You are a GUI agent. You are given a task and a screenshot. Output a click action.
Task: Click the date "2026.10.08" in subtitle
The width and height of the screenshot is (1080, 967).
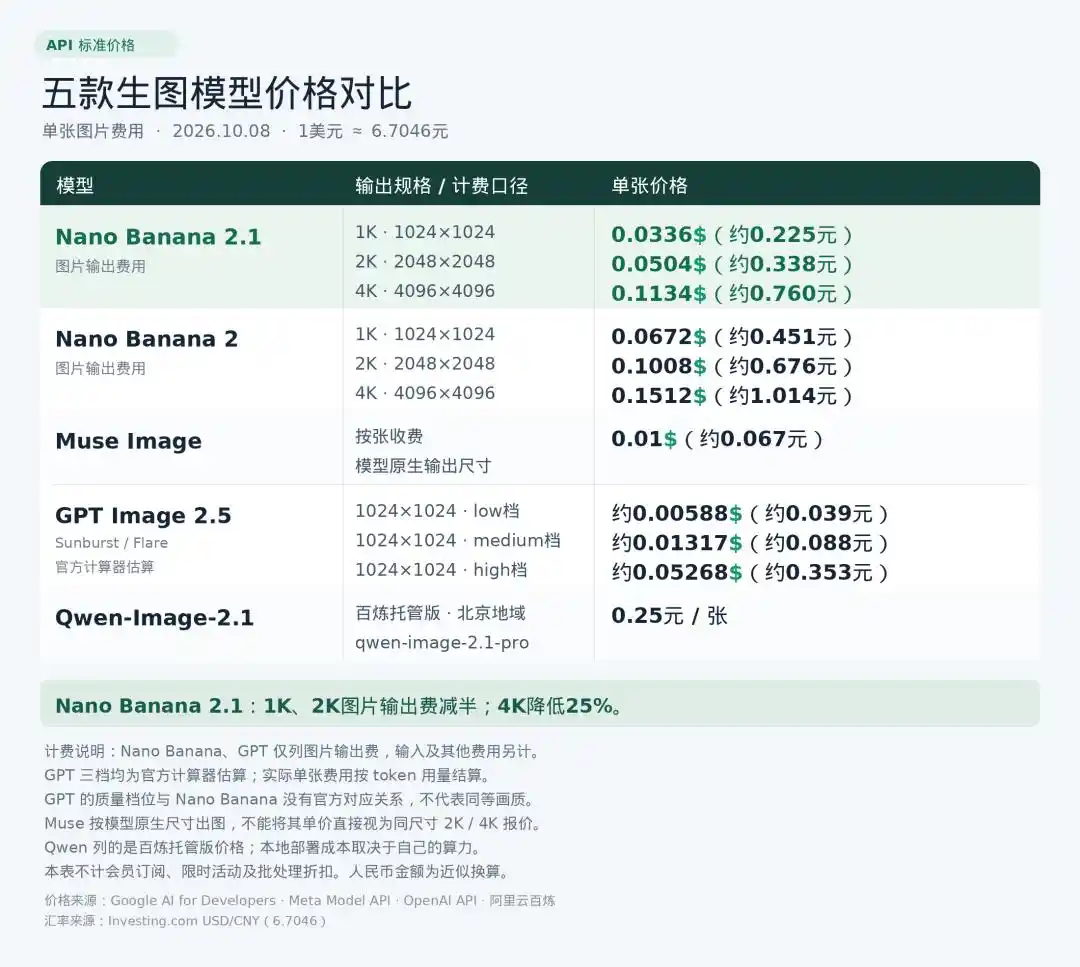pos(221,131)
